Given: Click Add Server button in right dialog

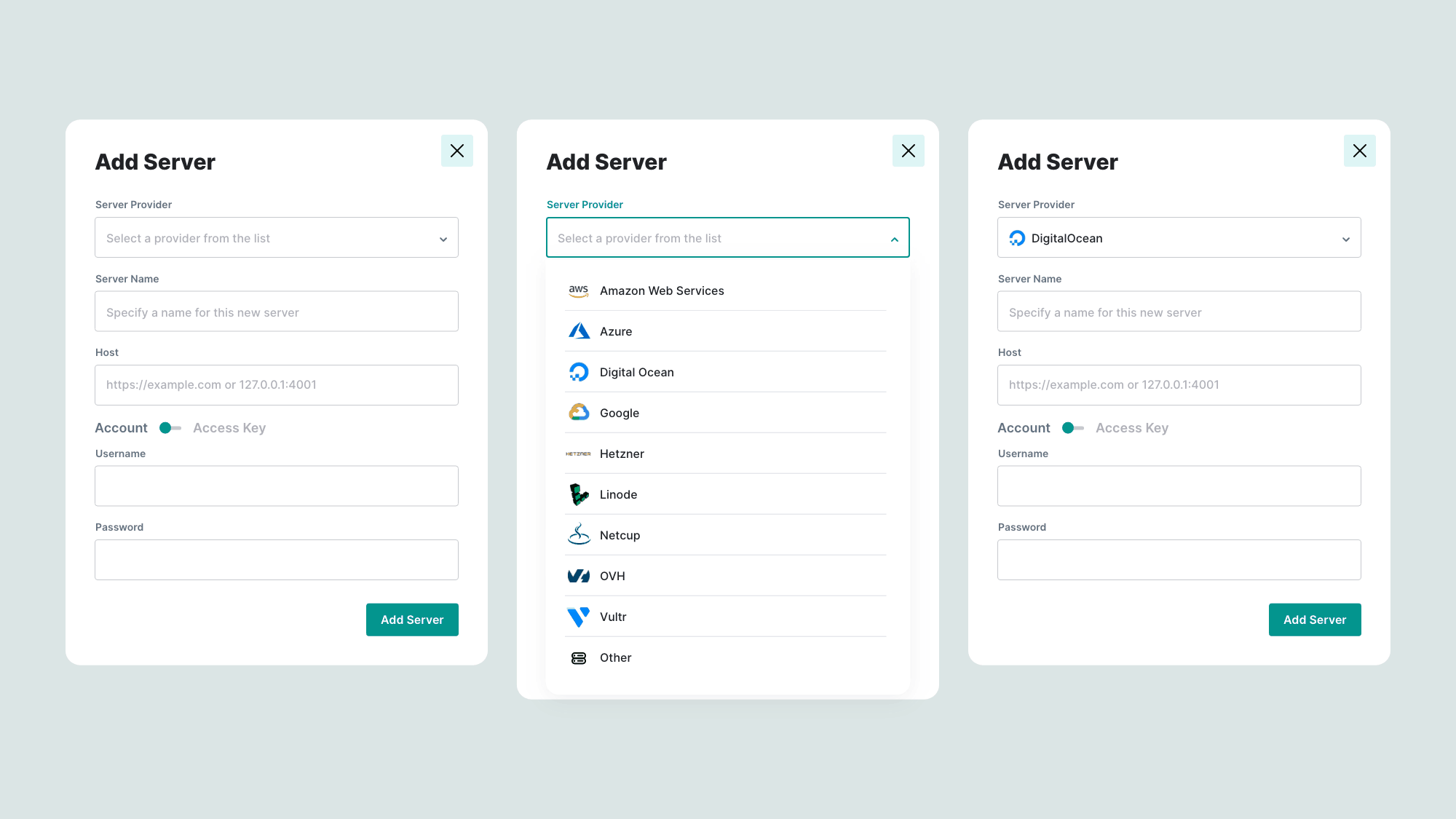Looking at the screenshot, I should (1315, 620).
